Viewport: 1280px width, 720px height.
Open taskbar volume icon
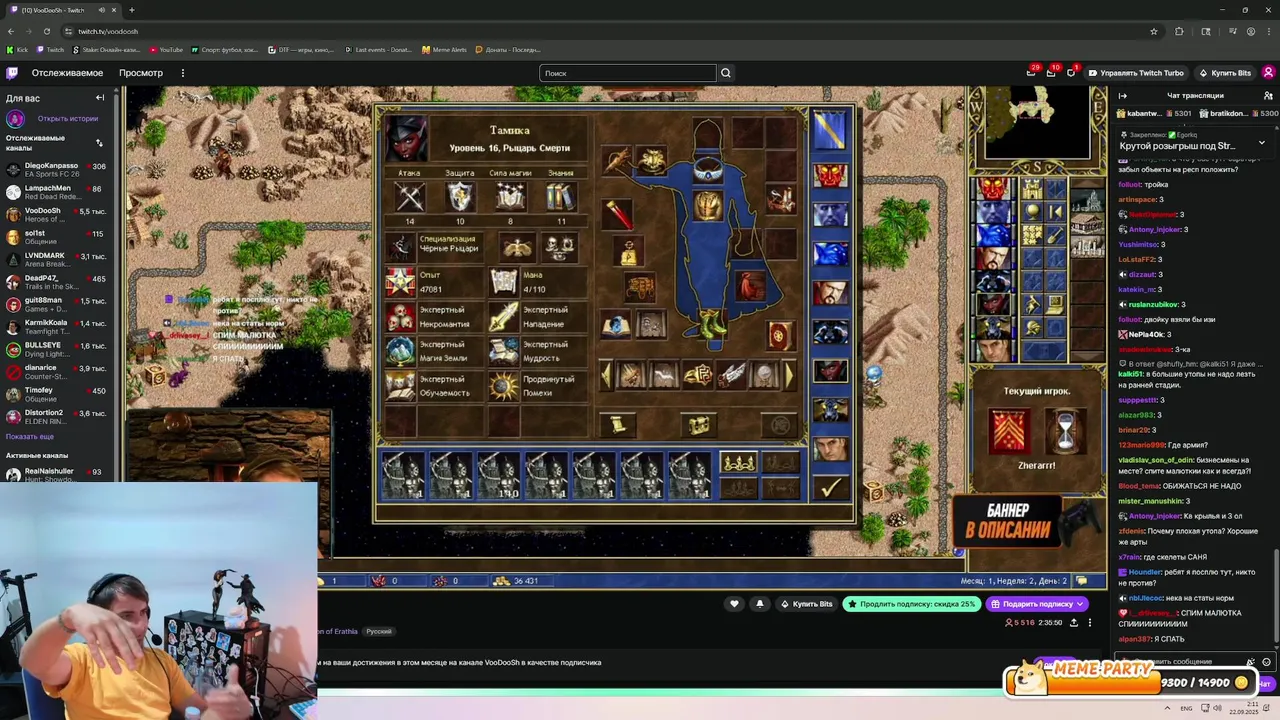(1218, 708)
